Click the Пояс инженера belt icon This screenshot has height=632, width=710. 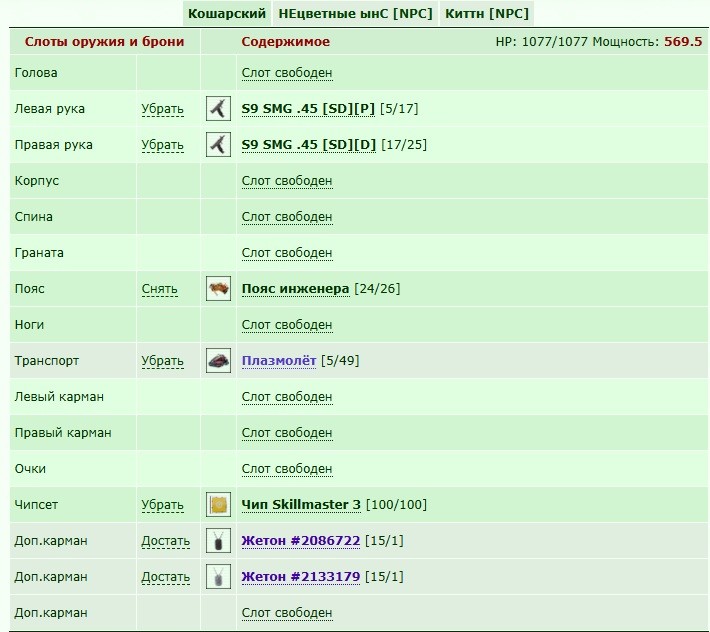click(218, 288)
